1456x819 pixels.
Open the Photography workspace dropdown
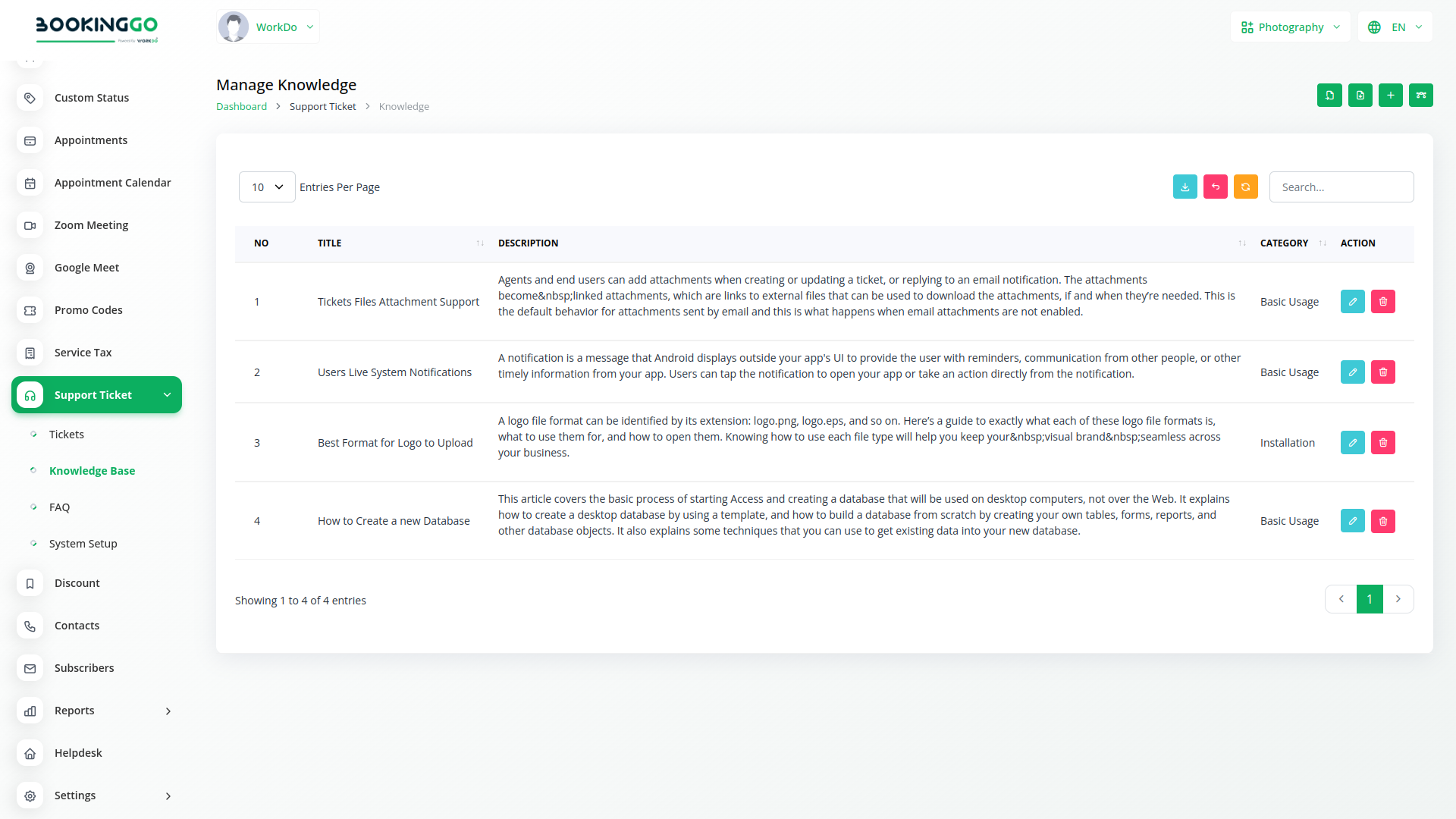coord(1290,27)
